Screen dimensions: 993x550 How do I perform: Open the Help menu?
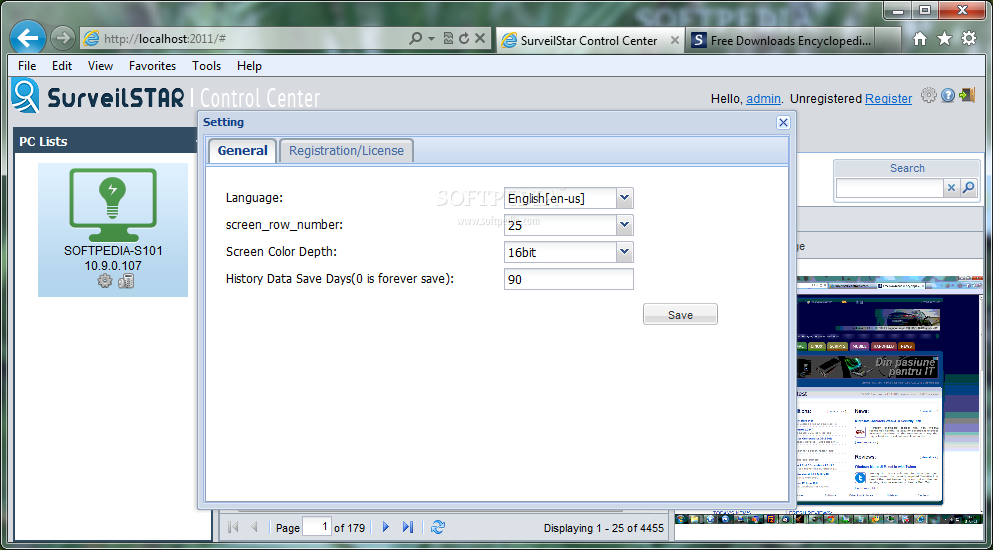[250, 66]
